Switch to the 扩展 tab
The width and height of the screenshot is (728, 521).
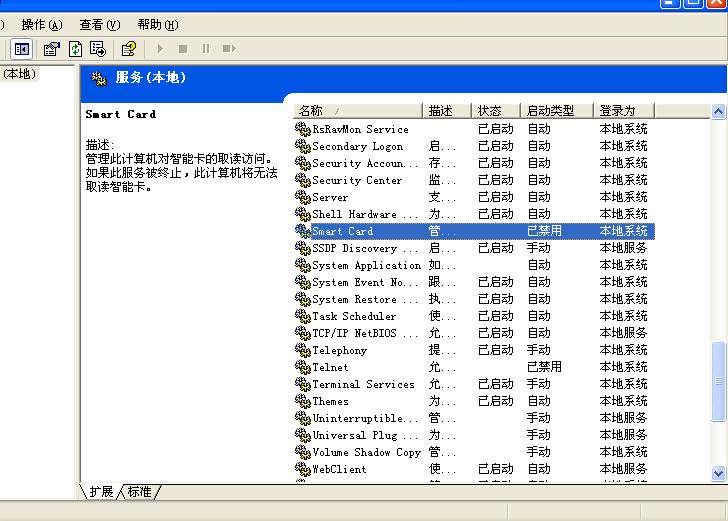(101, 492)
